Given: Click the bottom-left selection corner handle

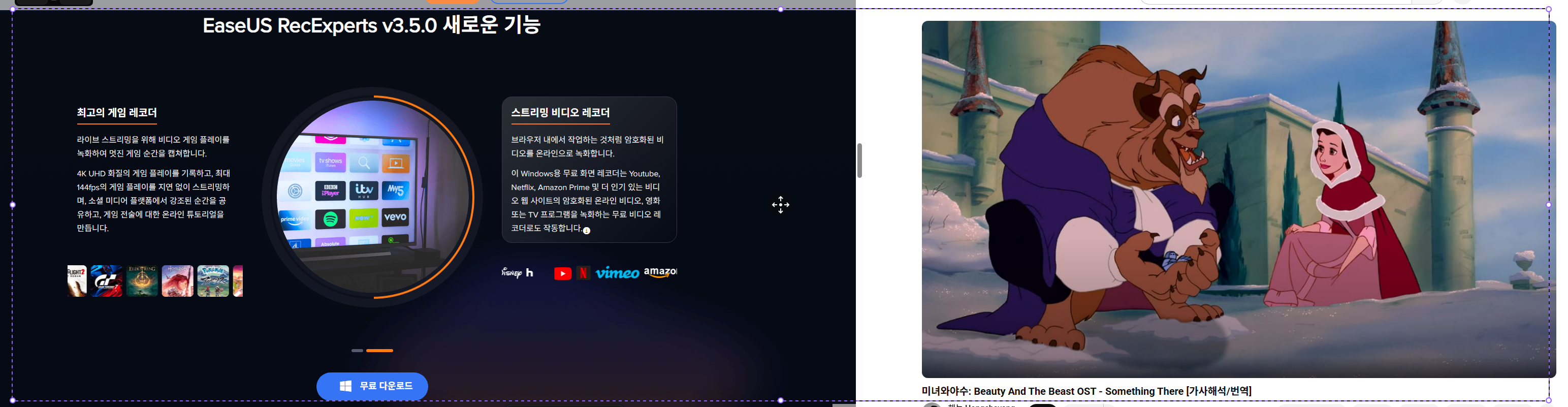Looking at the screenshot, I should click(x=13, y=400).
